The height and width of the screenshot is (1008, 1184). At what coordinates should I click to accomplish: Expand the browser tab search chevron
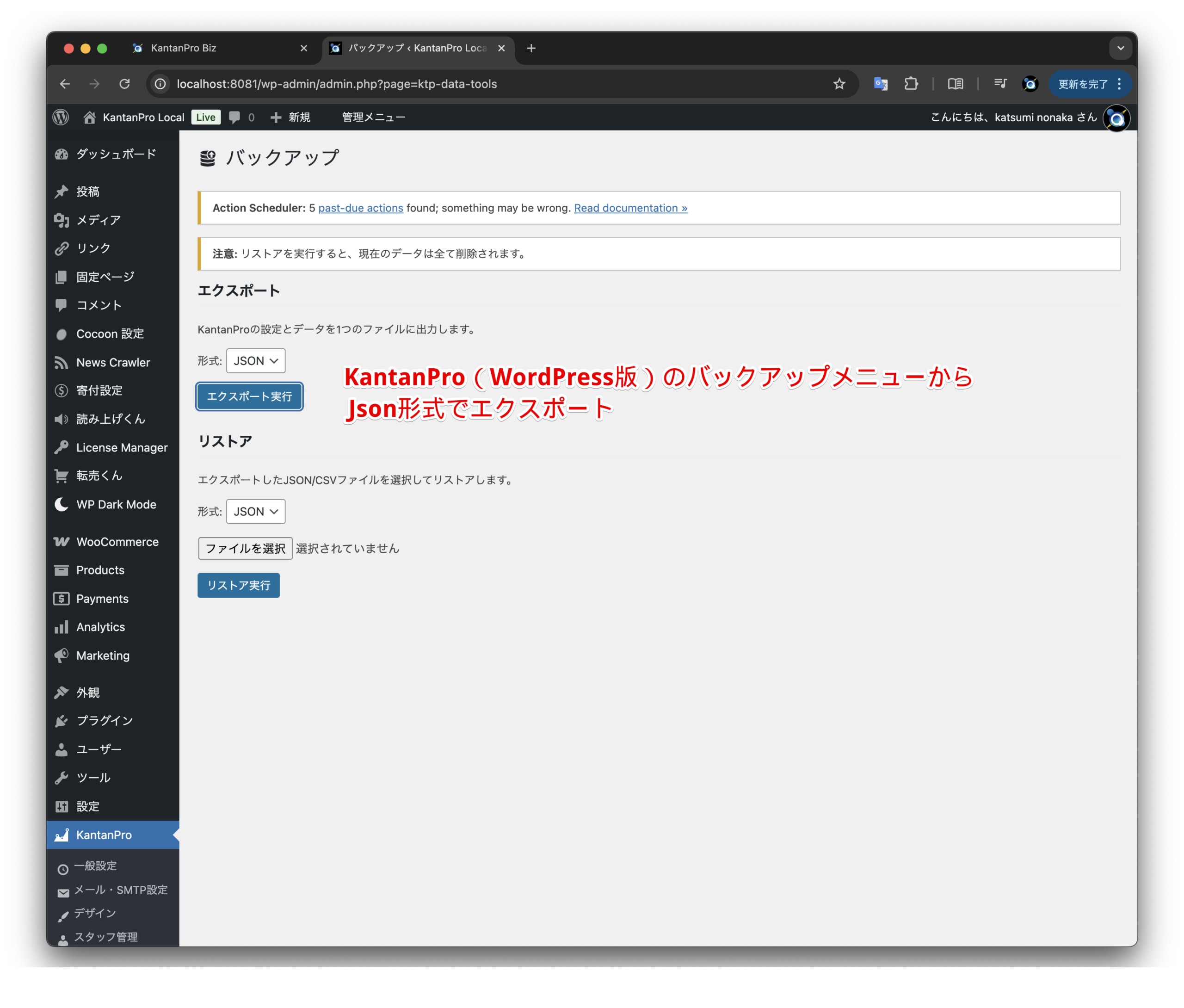pos(1120,49)
